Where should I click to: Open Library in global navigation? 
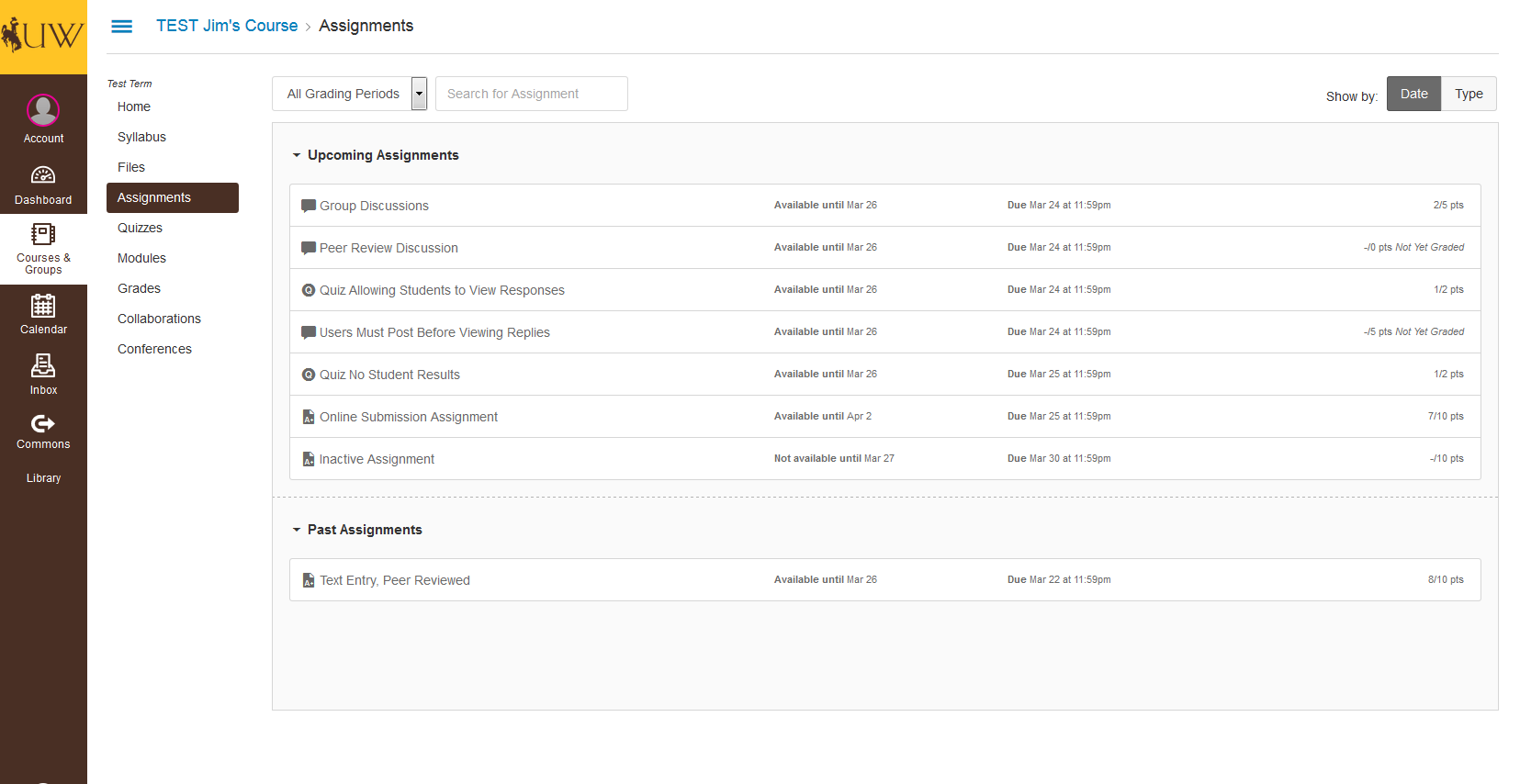tap(43, 478)
